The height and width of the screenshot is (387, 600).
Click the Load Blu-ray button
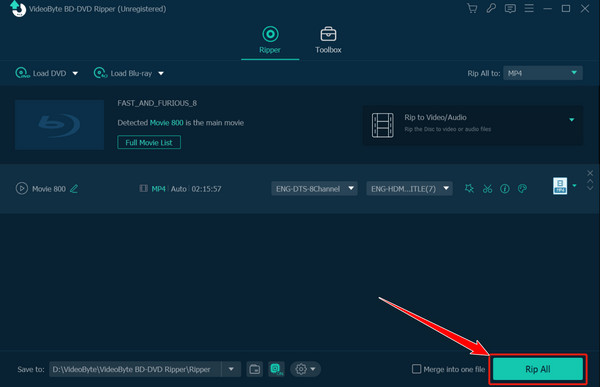[x=123, y=73]
